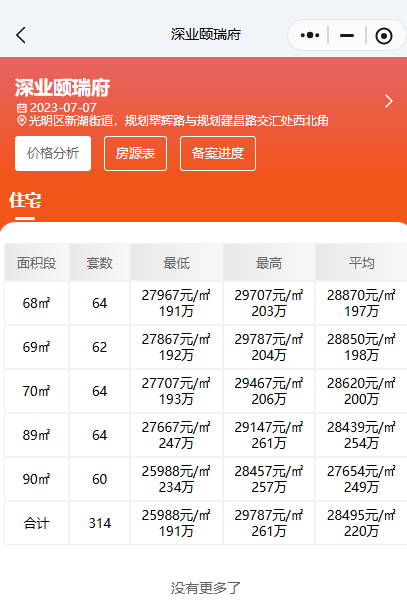Click highest price 29707元/㎡ cell
Image resolution: width=407 pixels, height=610 pixels.
tap(269, 303)
